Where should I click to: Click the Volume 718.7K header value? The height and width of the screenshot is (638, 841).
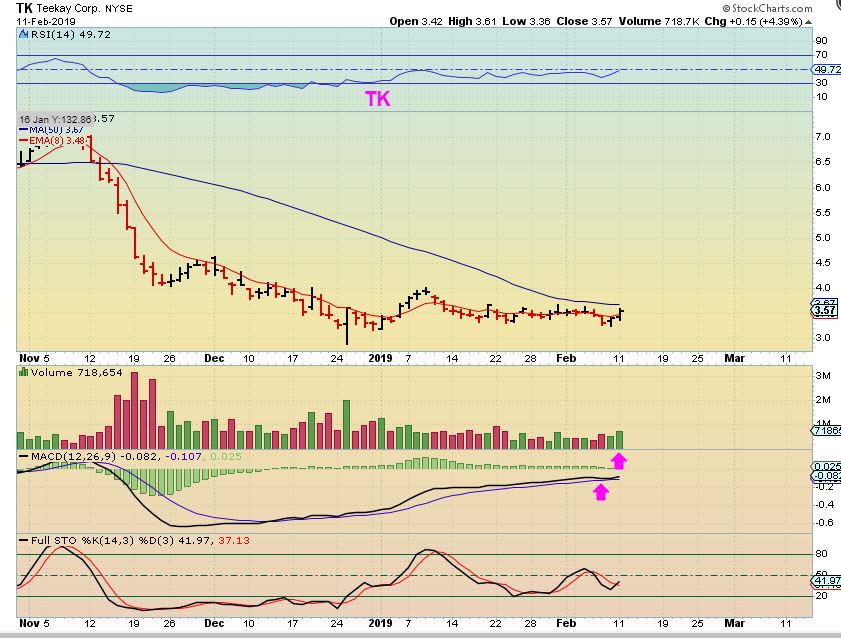(659, 21)
